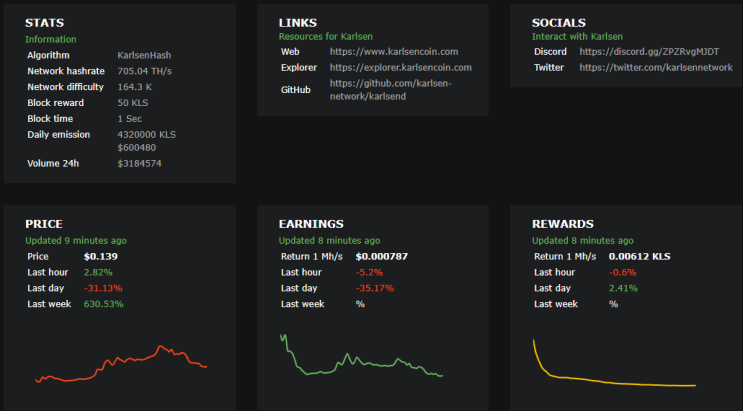Click the Explorer label in LINKS
Image resolution: width=743 pixels, height=411 pixels.
pyautogui.click(x=299, y=67)
